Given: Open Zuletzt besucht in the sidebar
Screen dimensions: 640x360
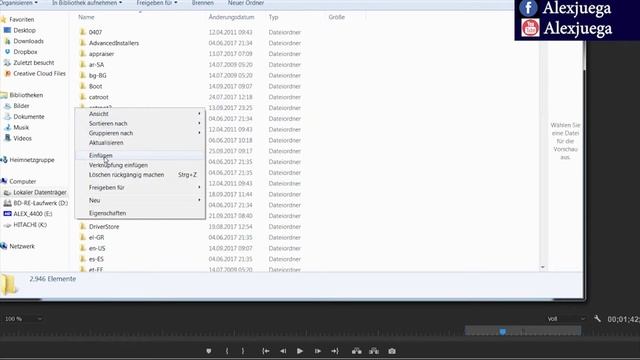Looking at the screenshot, I should click(x=33, y=63).
